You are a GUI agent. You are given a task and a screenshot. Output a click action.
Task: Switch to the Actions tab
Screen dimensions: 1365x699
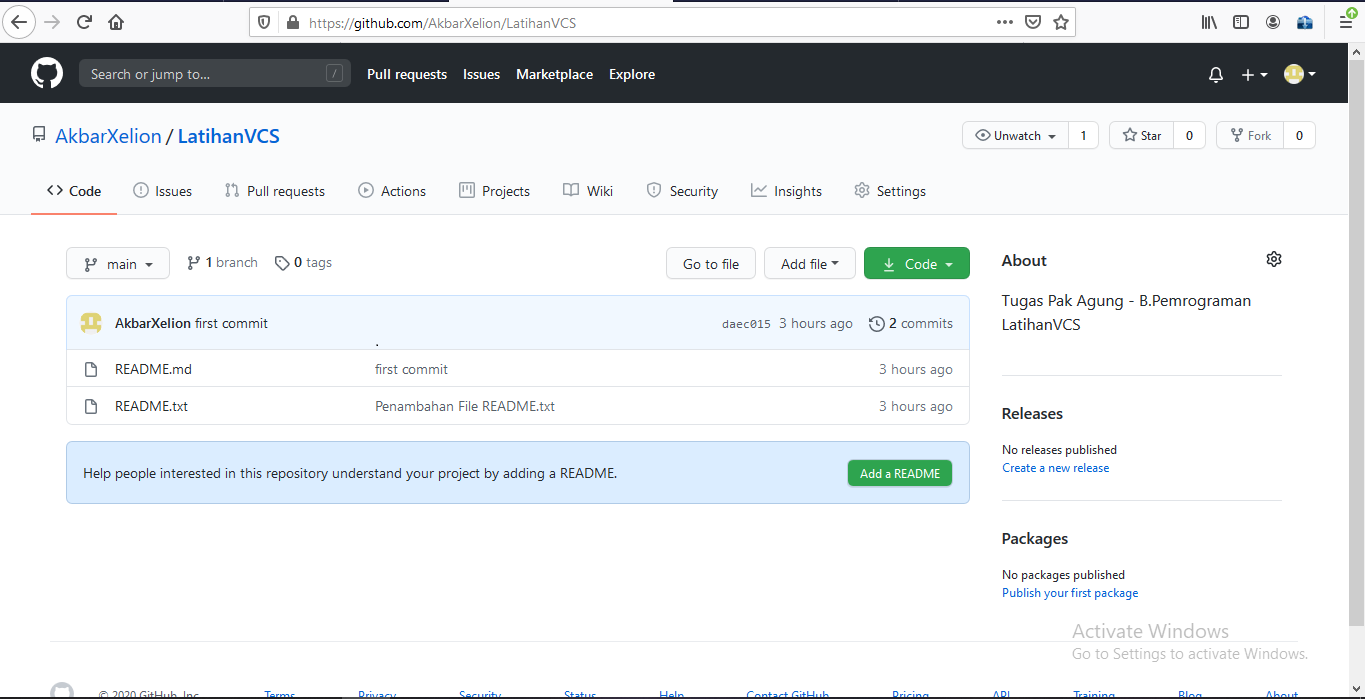(x=392, y=191)
